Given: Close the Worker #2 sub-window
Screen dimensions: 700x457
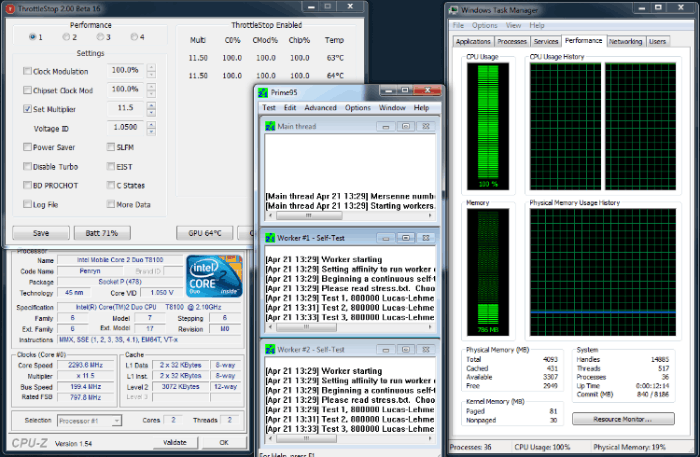Looking at the screenshot, I should [425, 349].
